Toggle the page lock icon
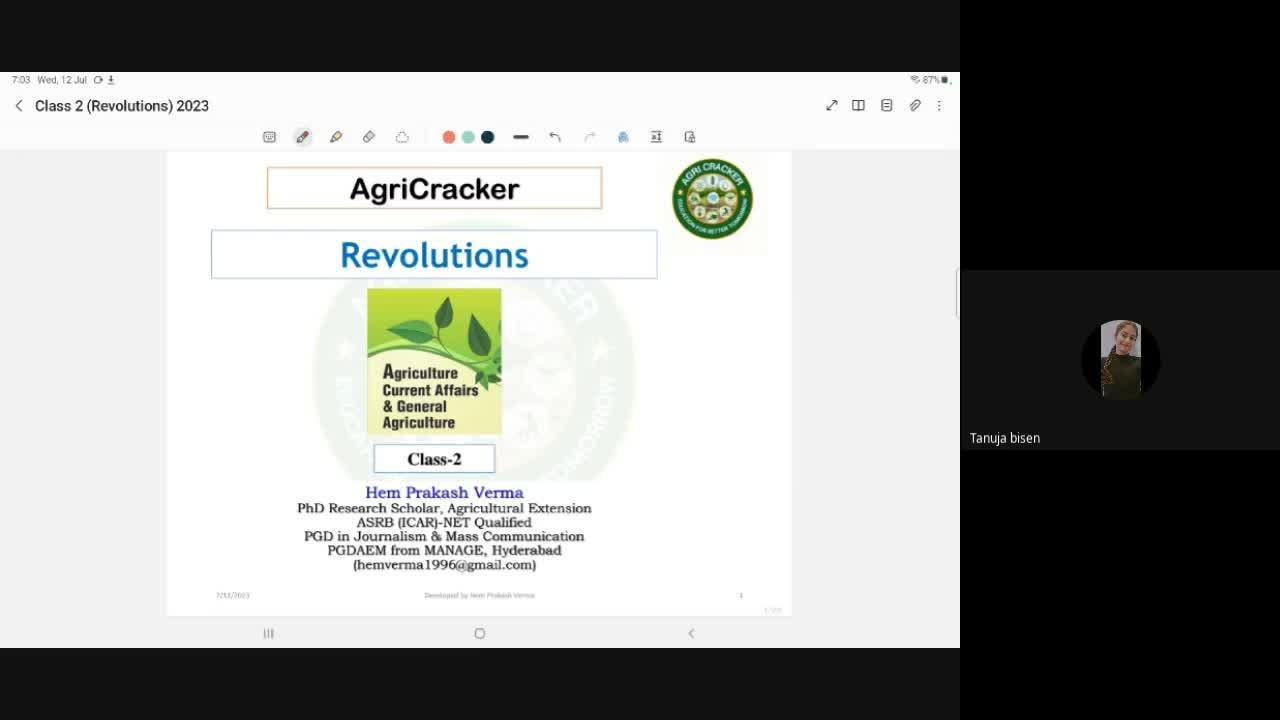 689,137
